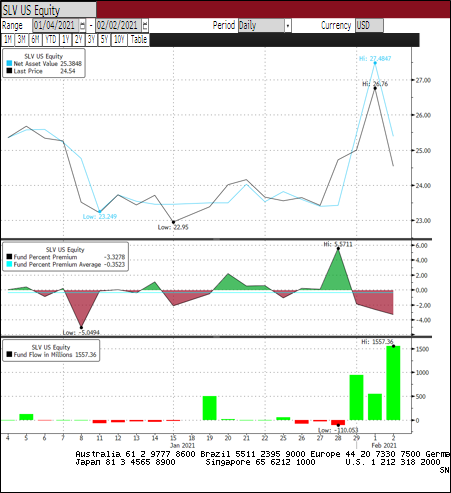Expand the Period Daily dropdown
The height and width of the screenshot is (493, 451).
[x=288, y=25]
